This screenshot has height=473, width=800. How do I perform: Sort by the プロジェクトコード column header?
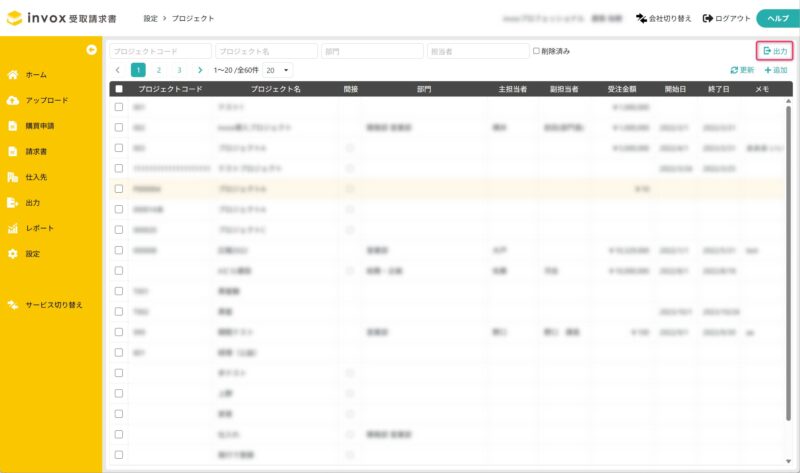170,89
